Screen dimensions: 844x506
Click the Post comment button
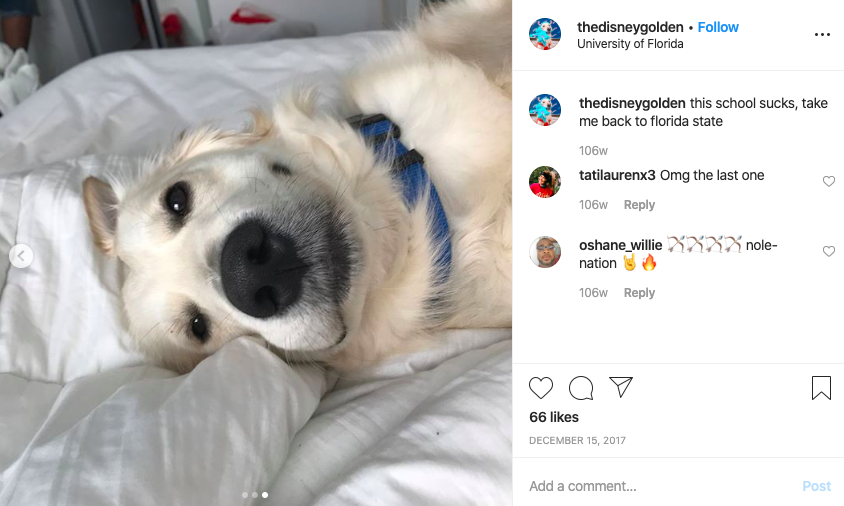[817, 486]
